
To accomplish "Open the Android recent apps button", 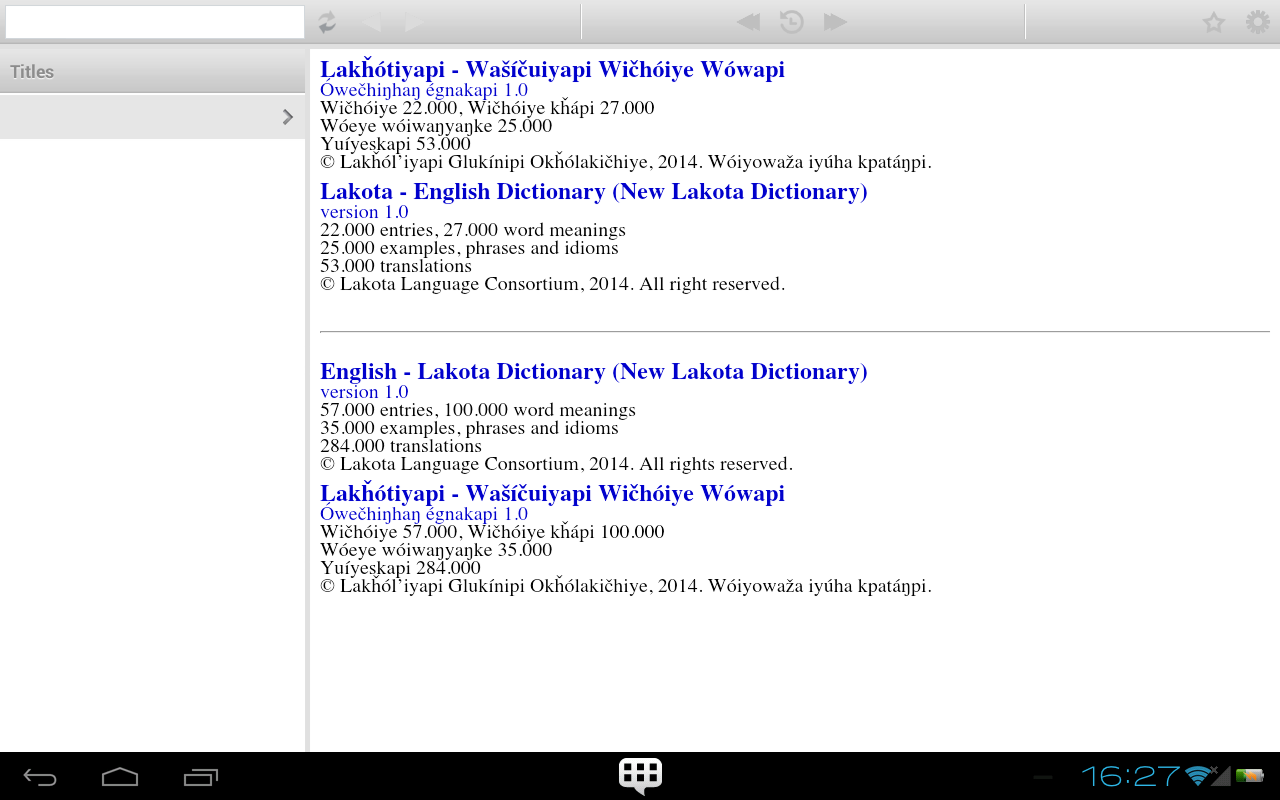I will [201, 777].
